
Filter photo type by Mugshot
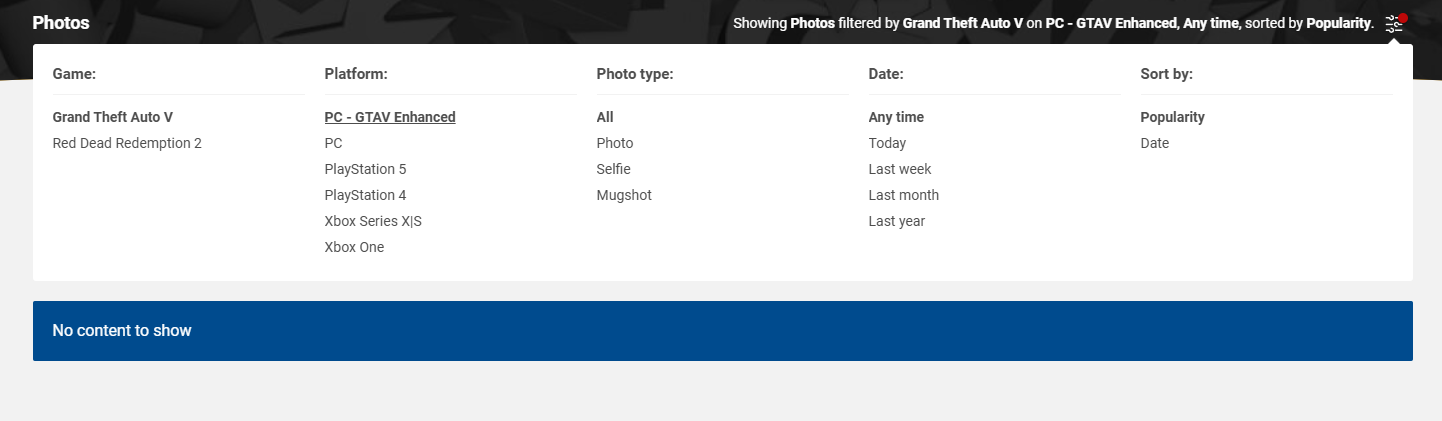(x=624, y=195)
